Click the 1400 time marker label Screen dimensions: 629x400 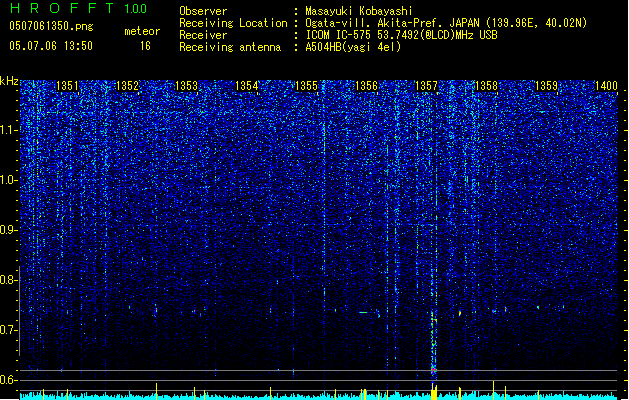tap(606, 86)
